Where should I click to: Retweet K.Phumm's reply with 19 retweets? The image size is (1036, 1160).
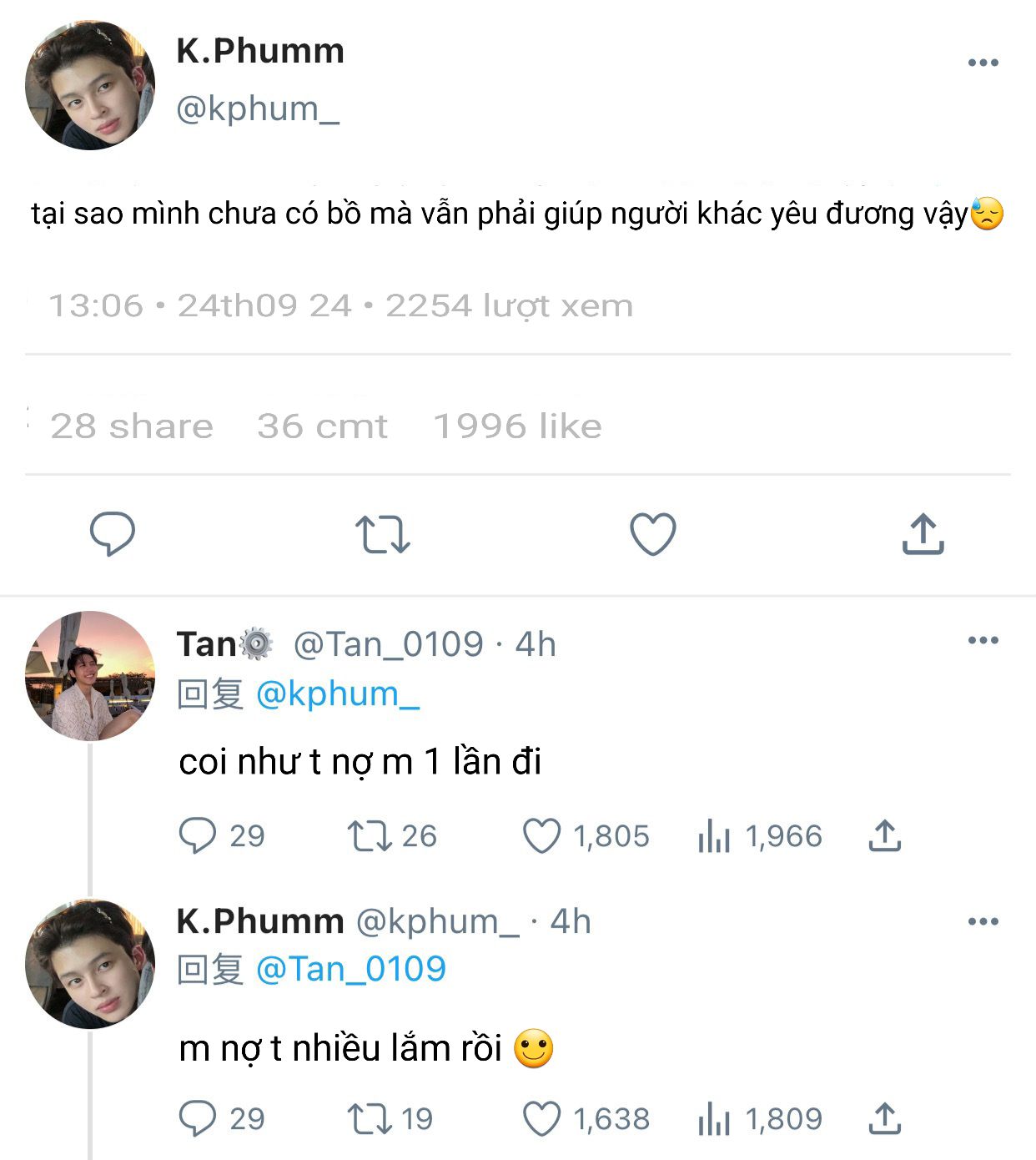click(369, 1118)
